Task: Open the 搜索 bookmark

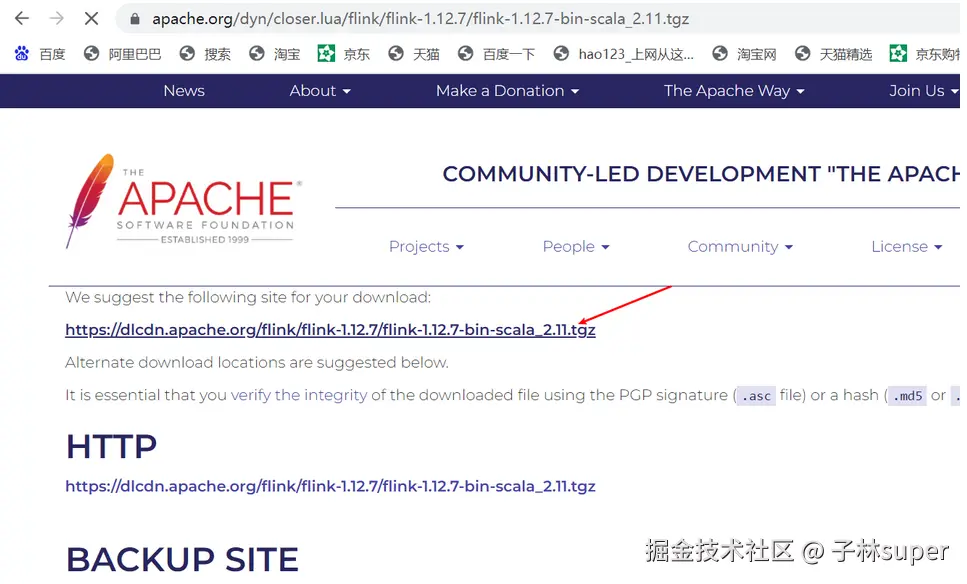Action: 205,54
